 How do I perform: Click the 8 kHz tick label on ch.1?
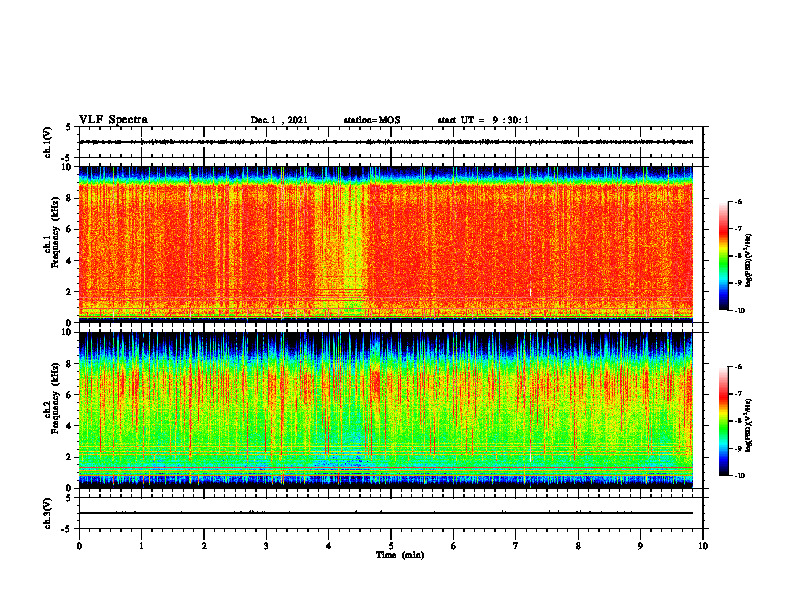coord(70,198)
